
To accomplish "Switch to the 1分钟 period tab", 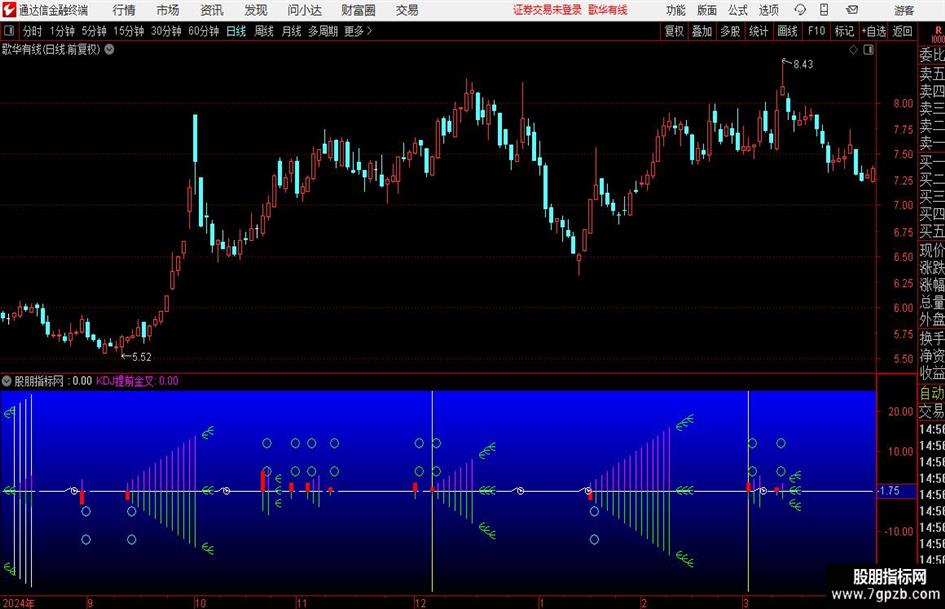I will pyautogui.click(x=62, y=31).
